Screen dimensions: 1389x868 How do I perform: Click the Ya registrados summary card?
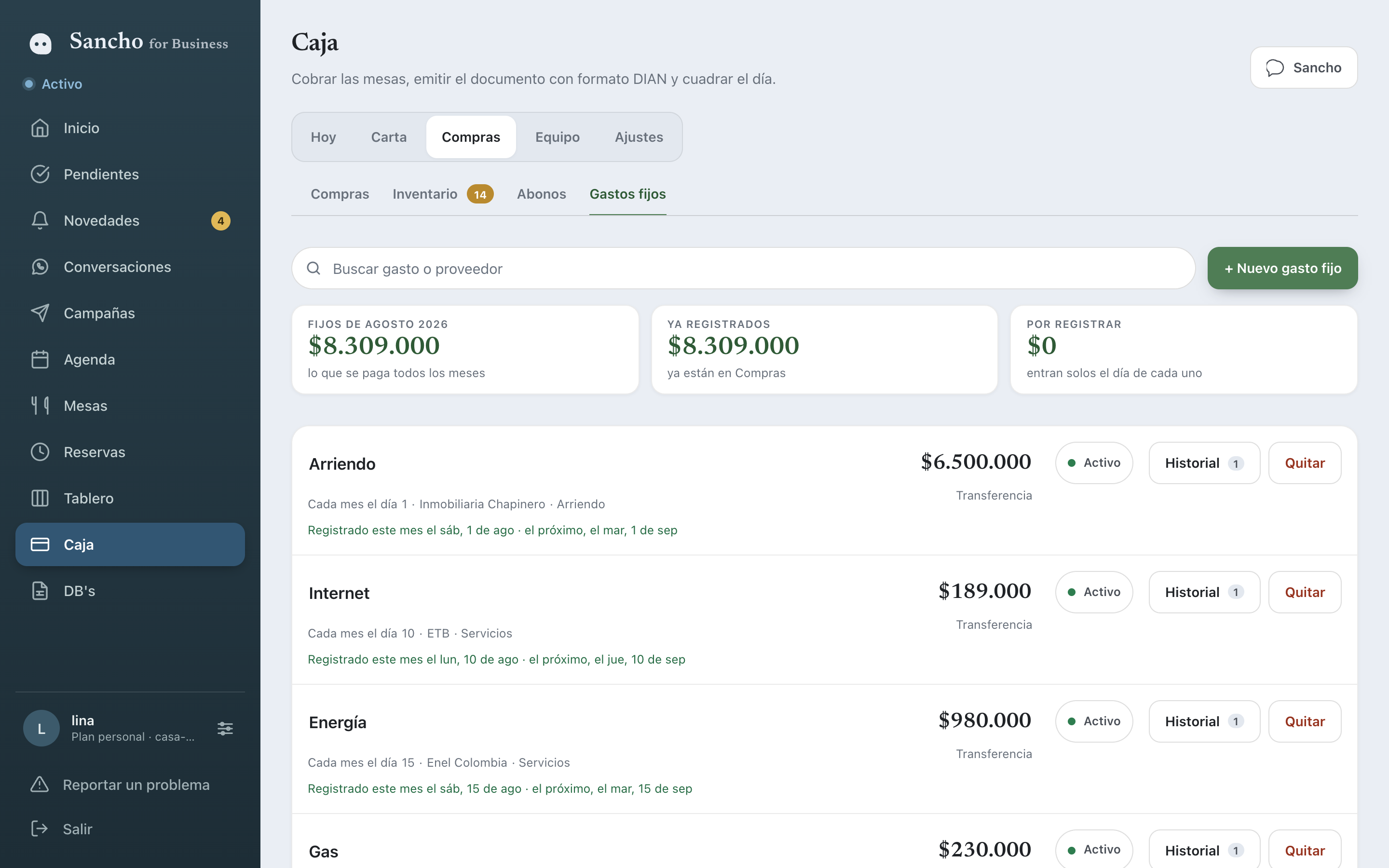click(x=824, y=349)
